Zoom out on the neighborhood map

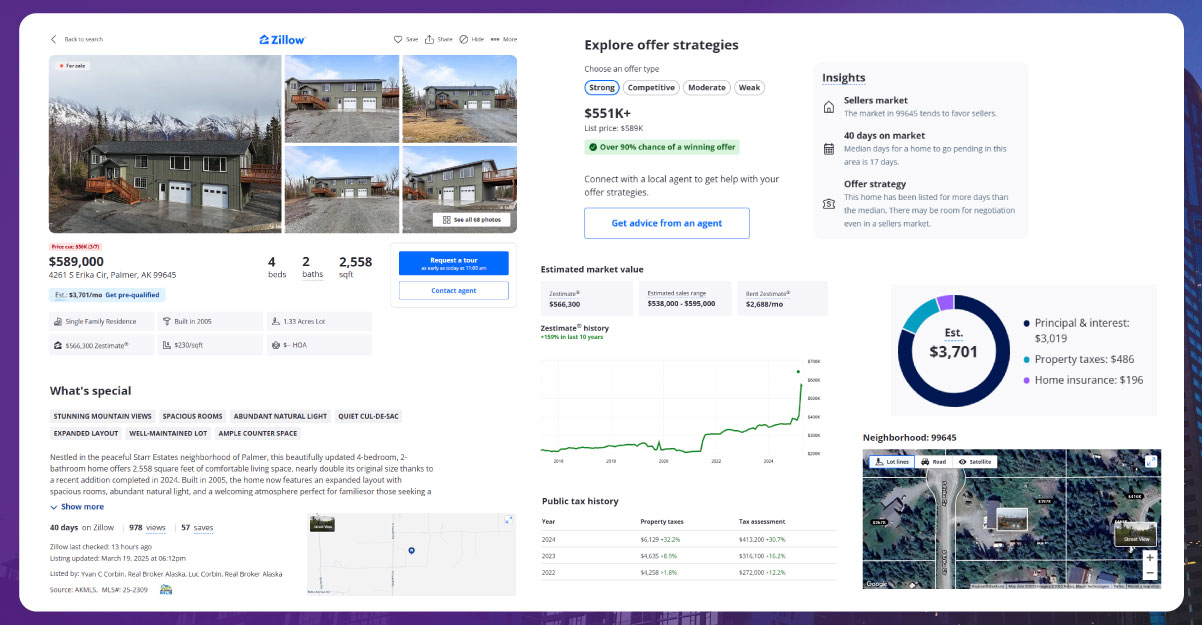pos(1150,572)
